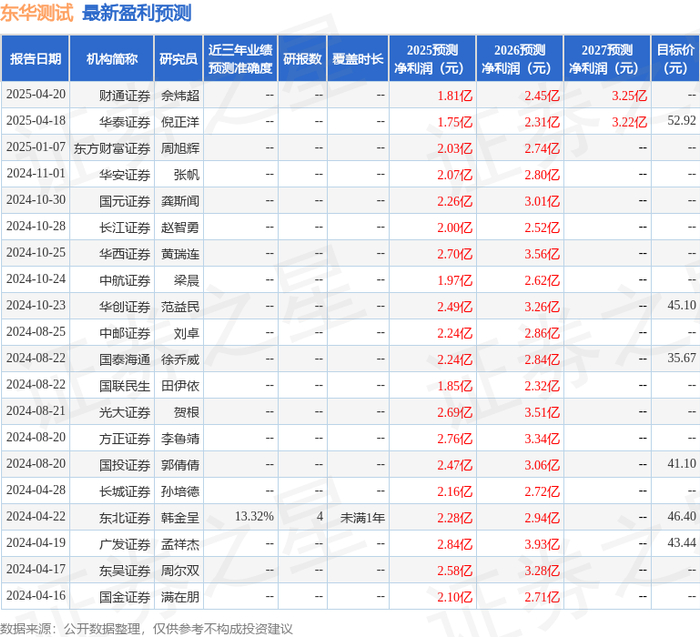Select analyst name 周旭辉

[180, 148]
